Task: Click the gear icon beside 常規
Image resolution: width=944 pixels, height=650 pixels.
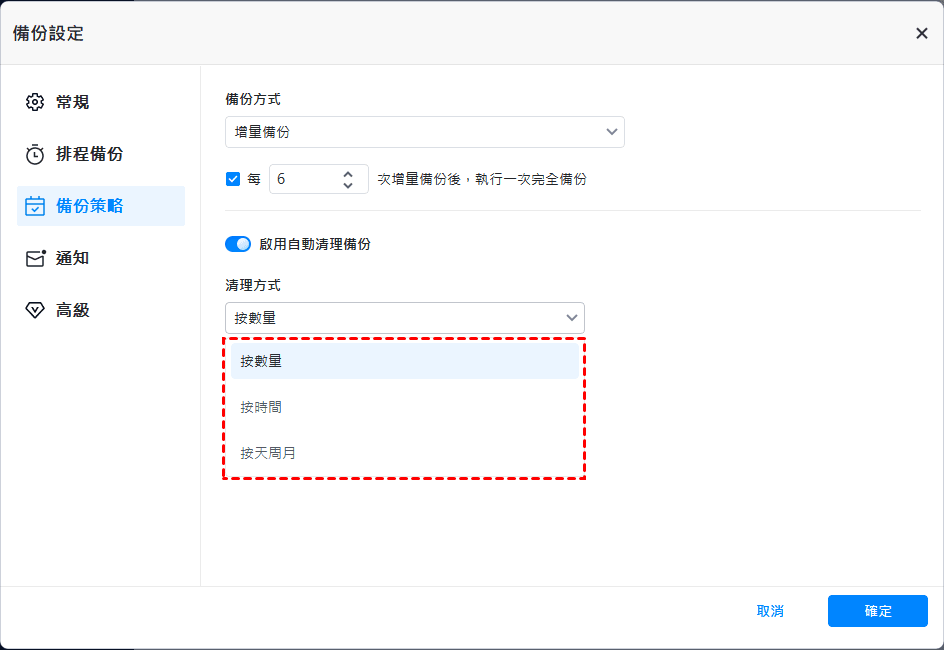Action: (35, 102)
